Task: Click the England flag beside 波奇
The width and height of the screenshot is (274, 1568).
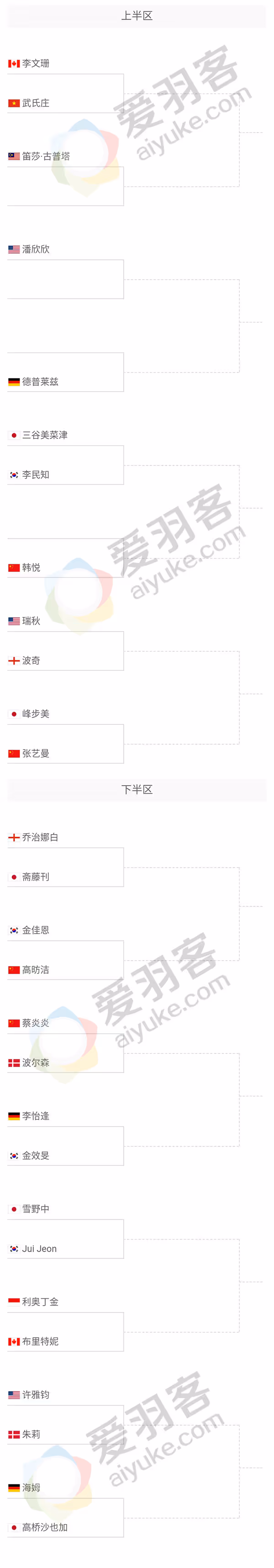Action: pyautogui.click(x=14, y=660)
